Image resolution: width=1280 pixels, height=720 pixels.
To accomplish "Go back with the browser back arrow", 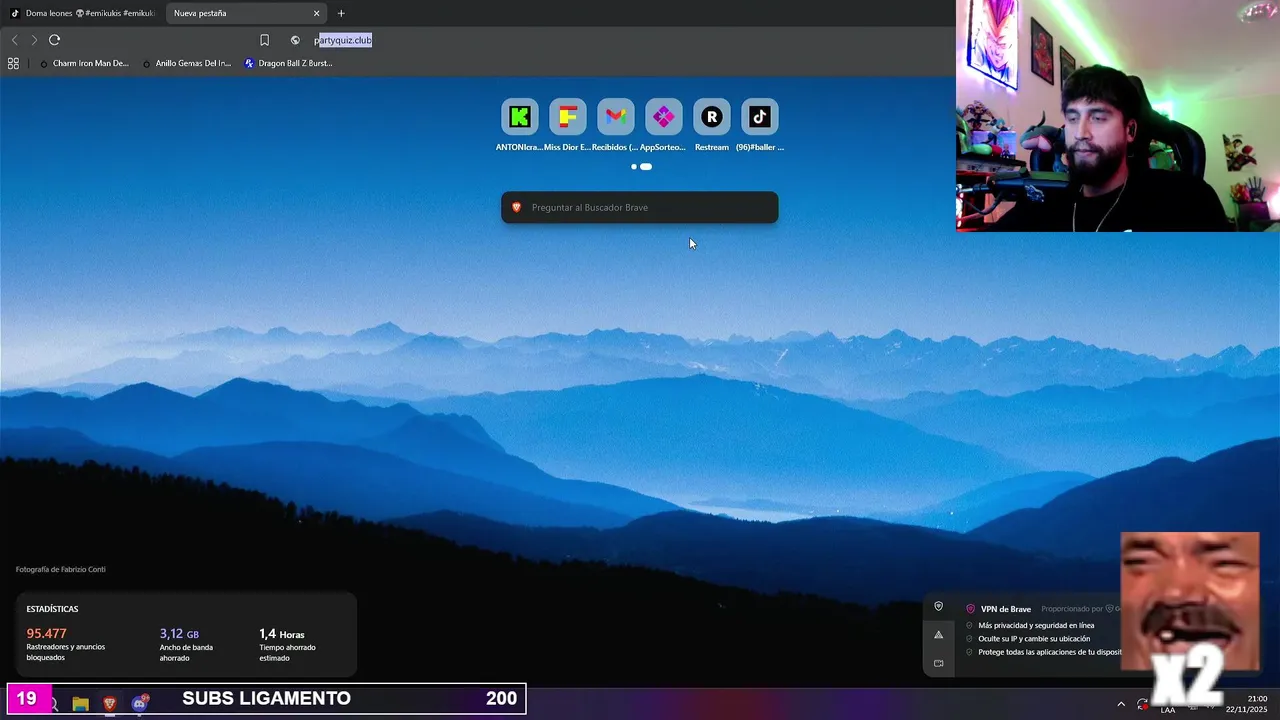I will (x=14, y=40).
